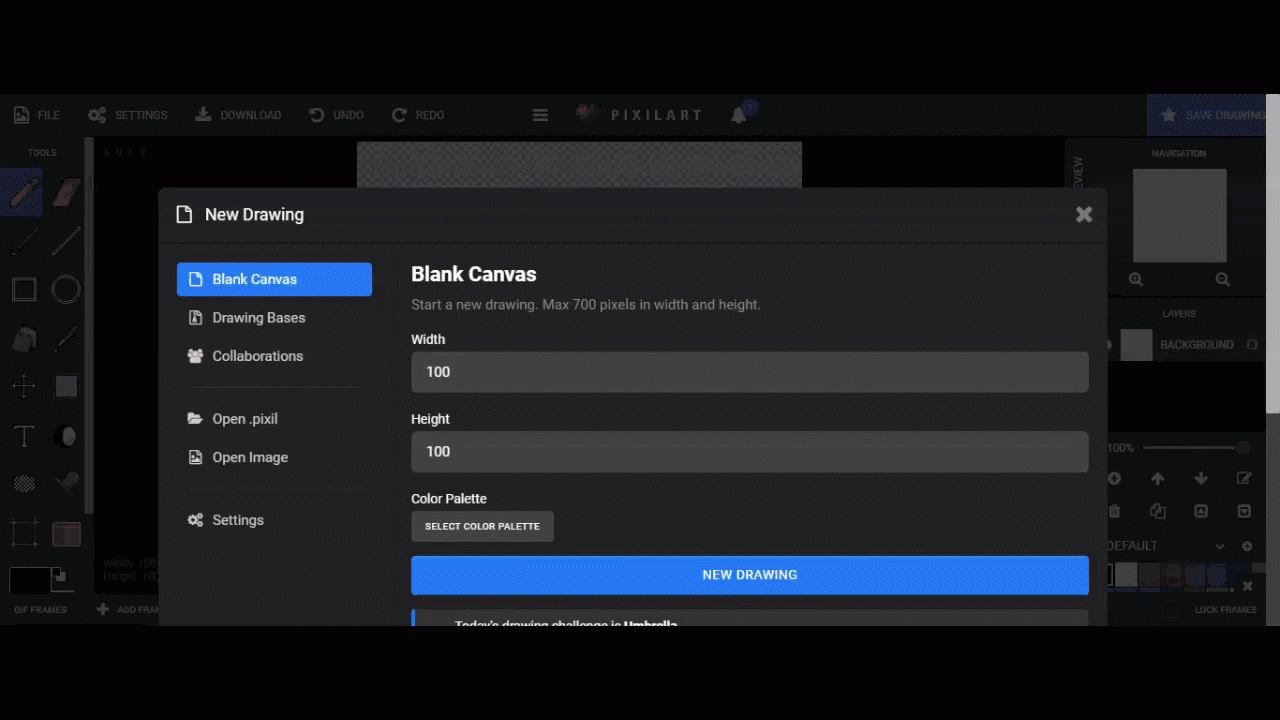Select the Background layer thumbnail
1280x720 pixels.
(x=1136, y=345)
